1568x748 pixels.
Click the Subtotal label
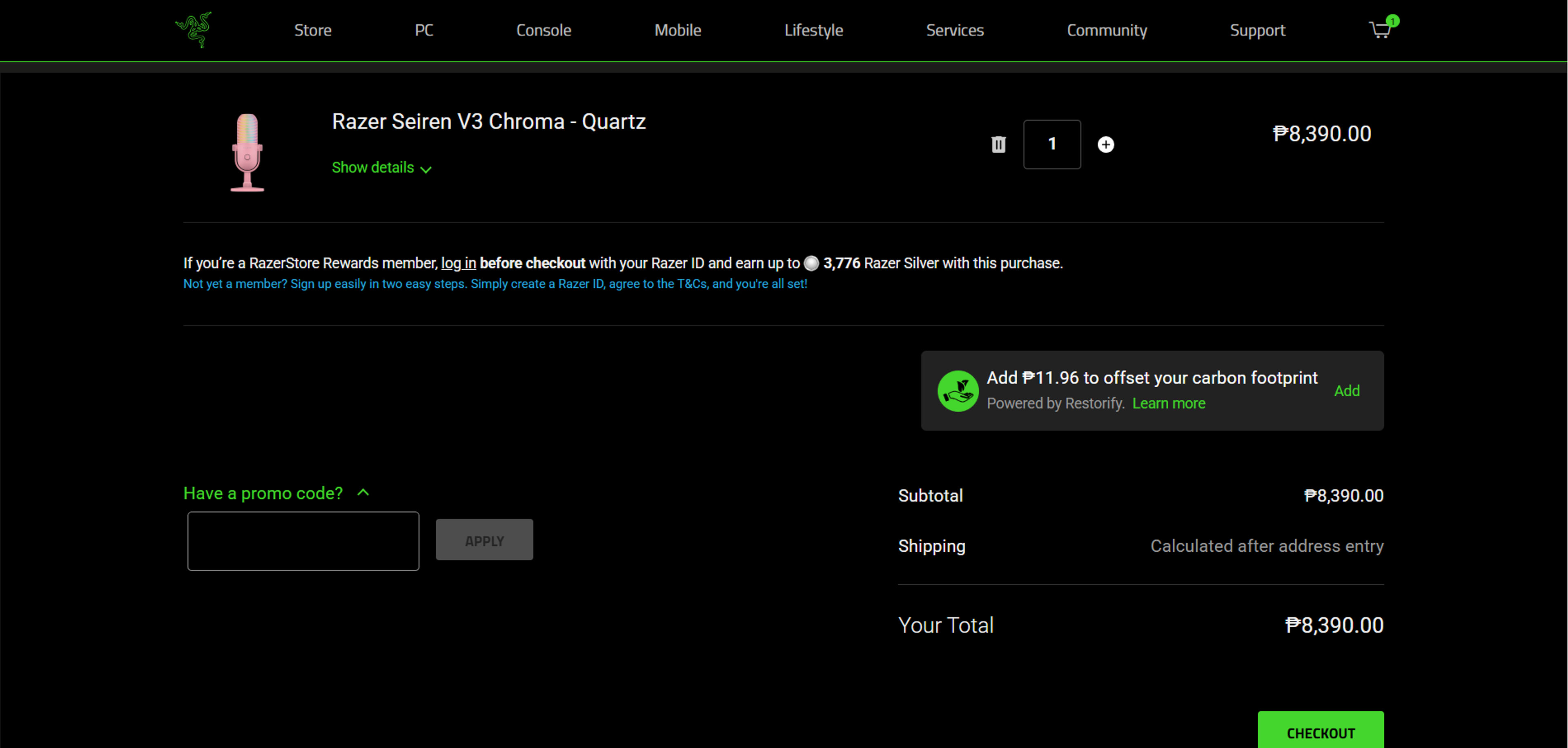pyautogui.click(x=930, y=496)
